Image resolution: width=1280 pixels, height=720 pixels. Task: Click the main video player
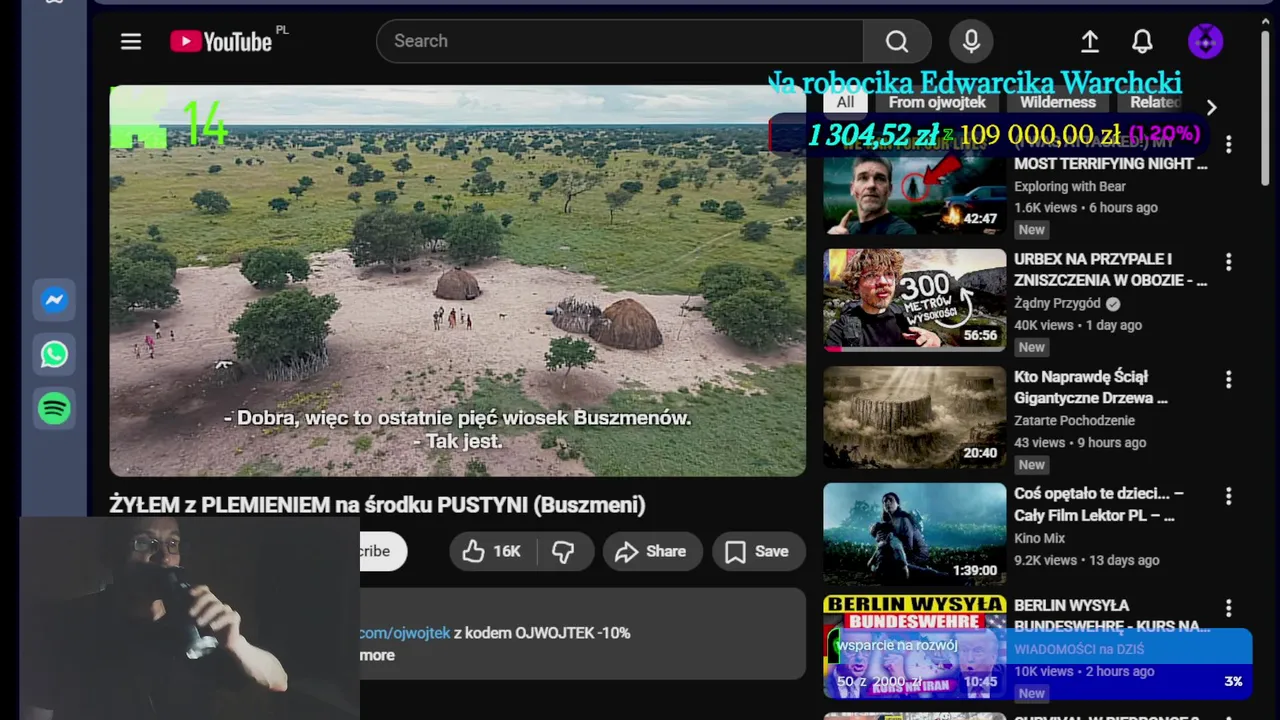(x=458, y=281)
